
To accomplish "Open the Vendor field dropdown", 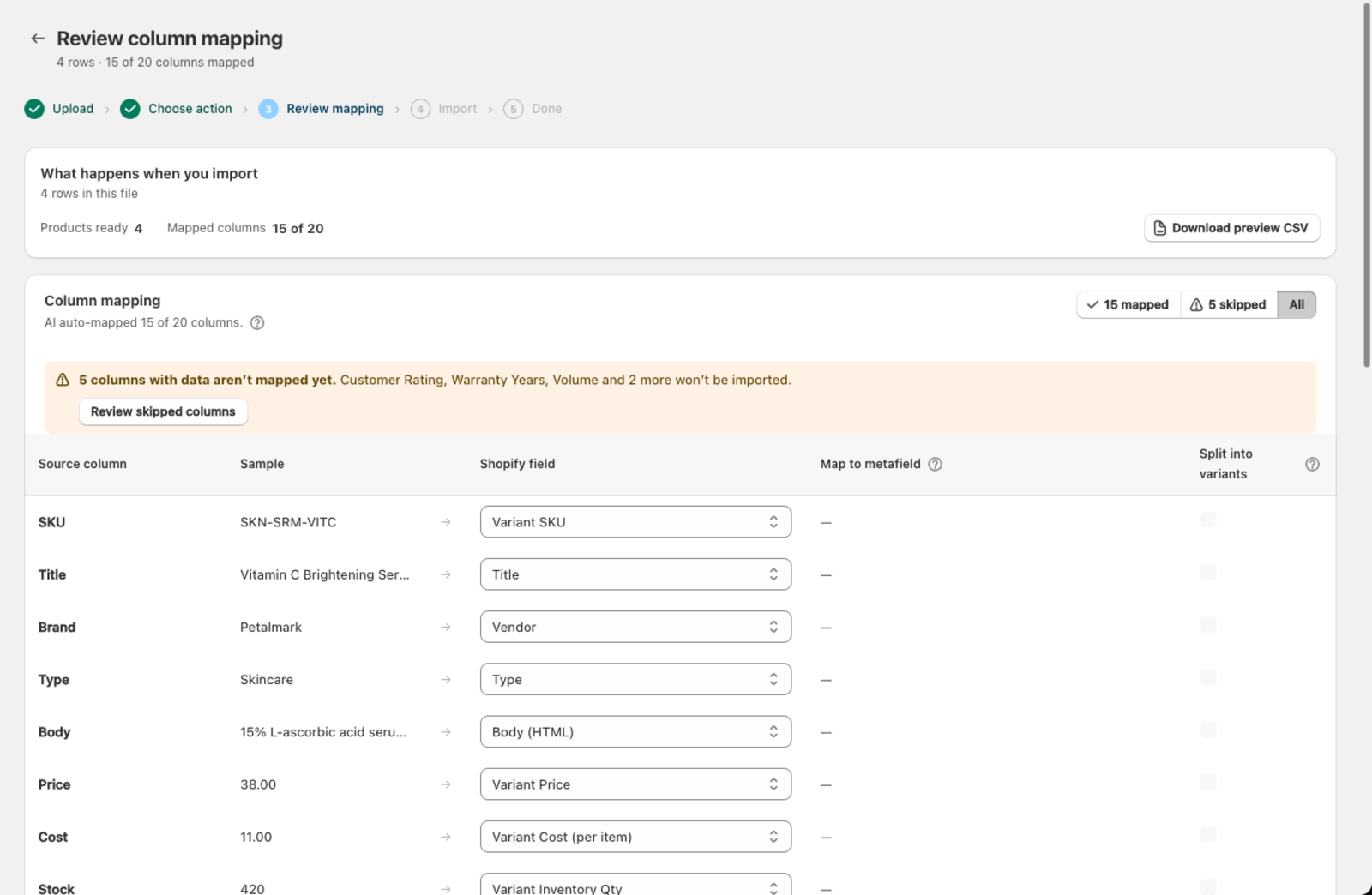I will coord(635,627).
